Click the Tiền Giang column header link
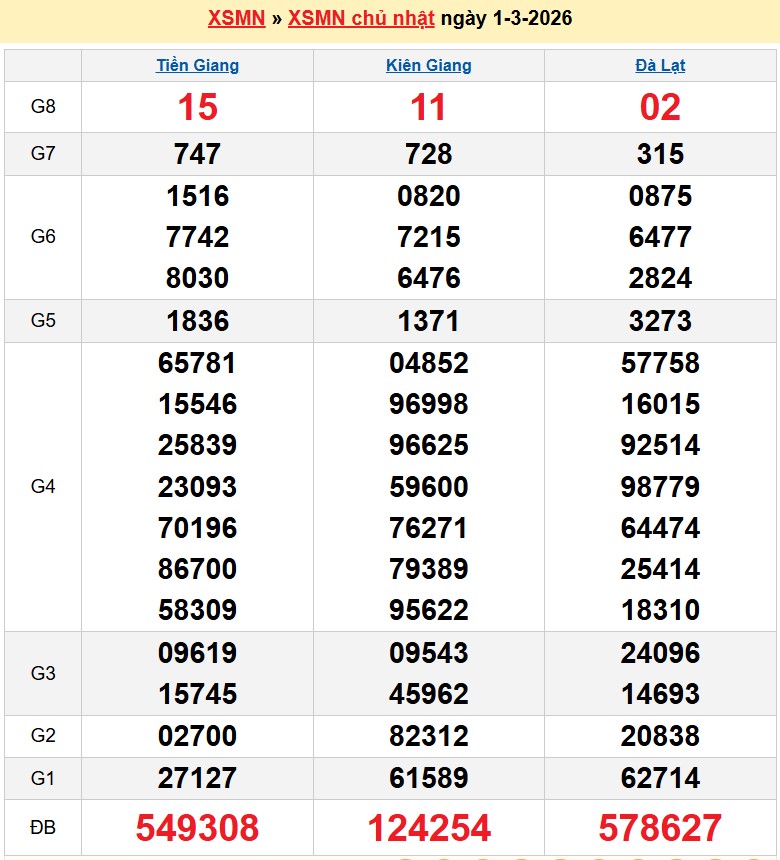This screenshot has width=780, height=860. tap(197, 66)
